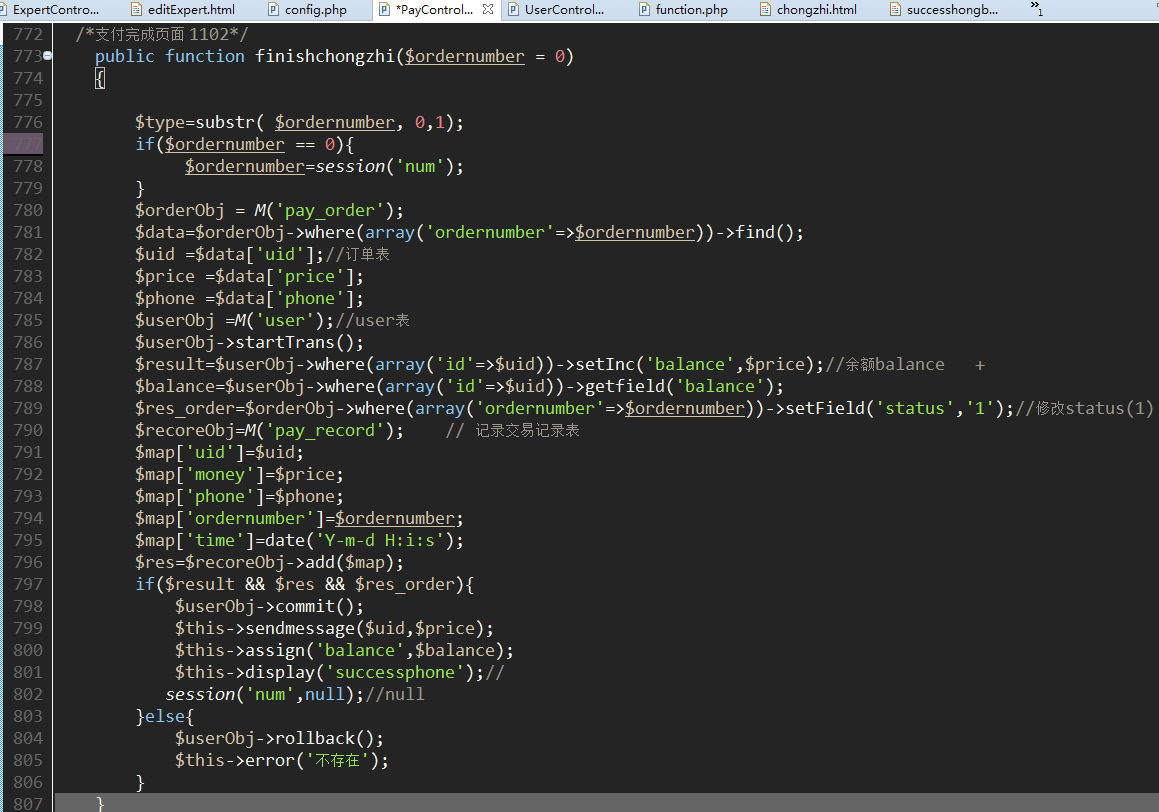Click line number 776 in the gutter
Viewport: 1159px width, 812px height.
point(28,123)
